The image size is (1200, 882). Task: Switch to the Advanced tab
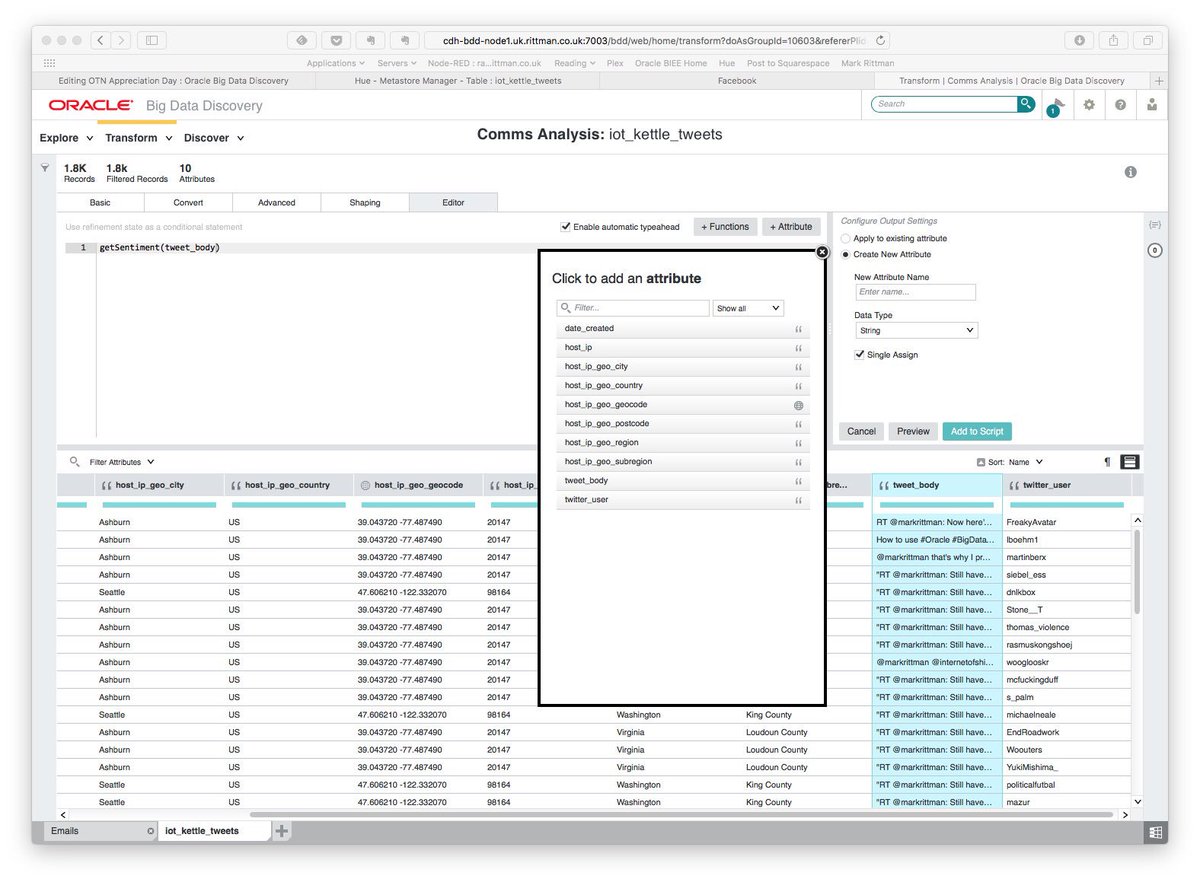[x=276, y=203]
